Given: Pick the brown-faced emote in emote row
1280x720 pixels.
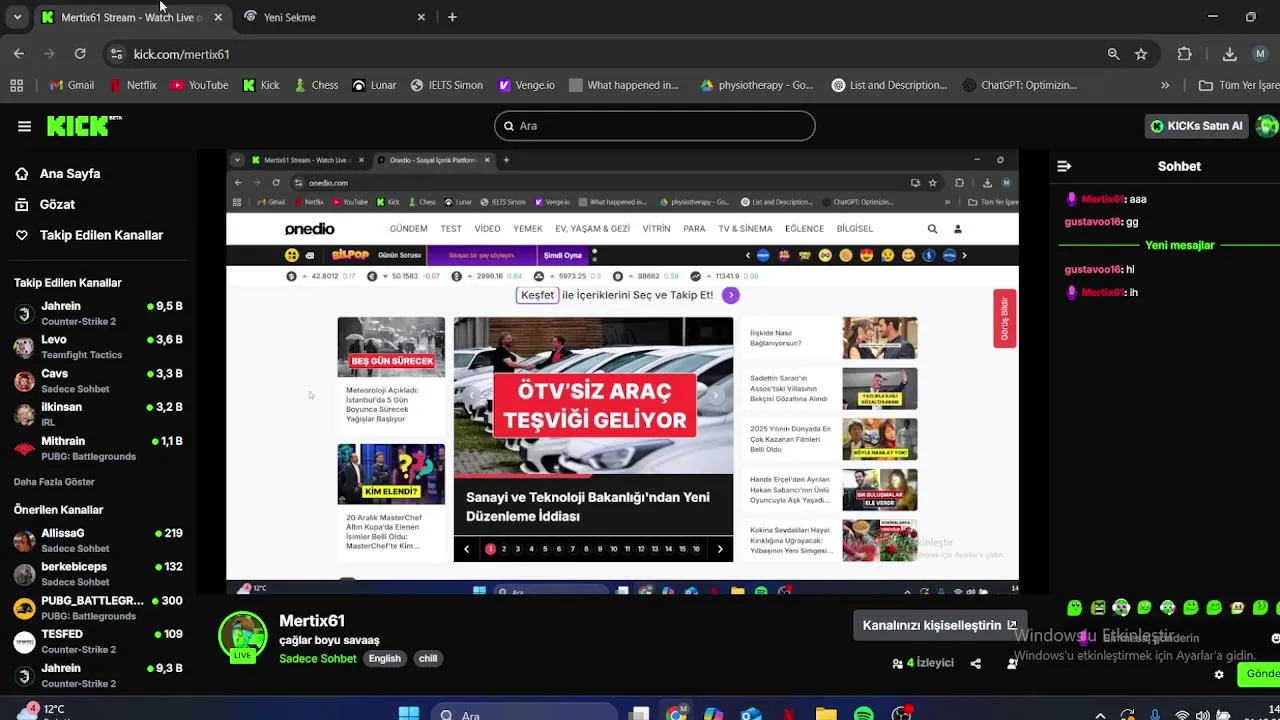Looking at the screenshot, I should [1237, 607].
